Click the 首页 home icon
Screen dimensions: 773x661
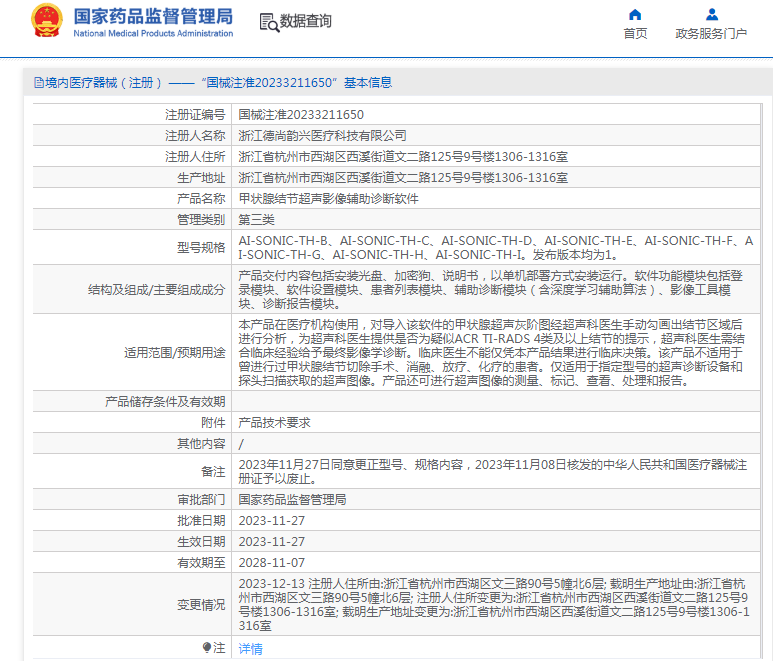pos(635,14)
